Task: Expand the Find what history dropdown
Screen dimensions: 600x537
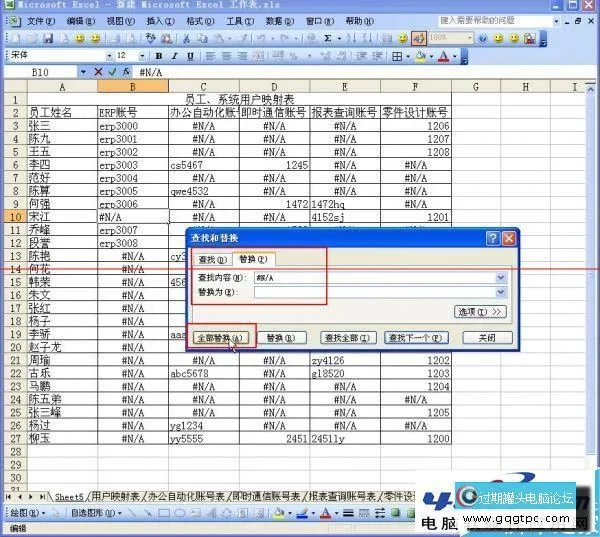Action: click(x=501, y=277)
